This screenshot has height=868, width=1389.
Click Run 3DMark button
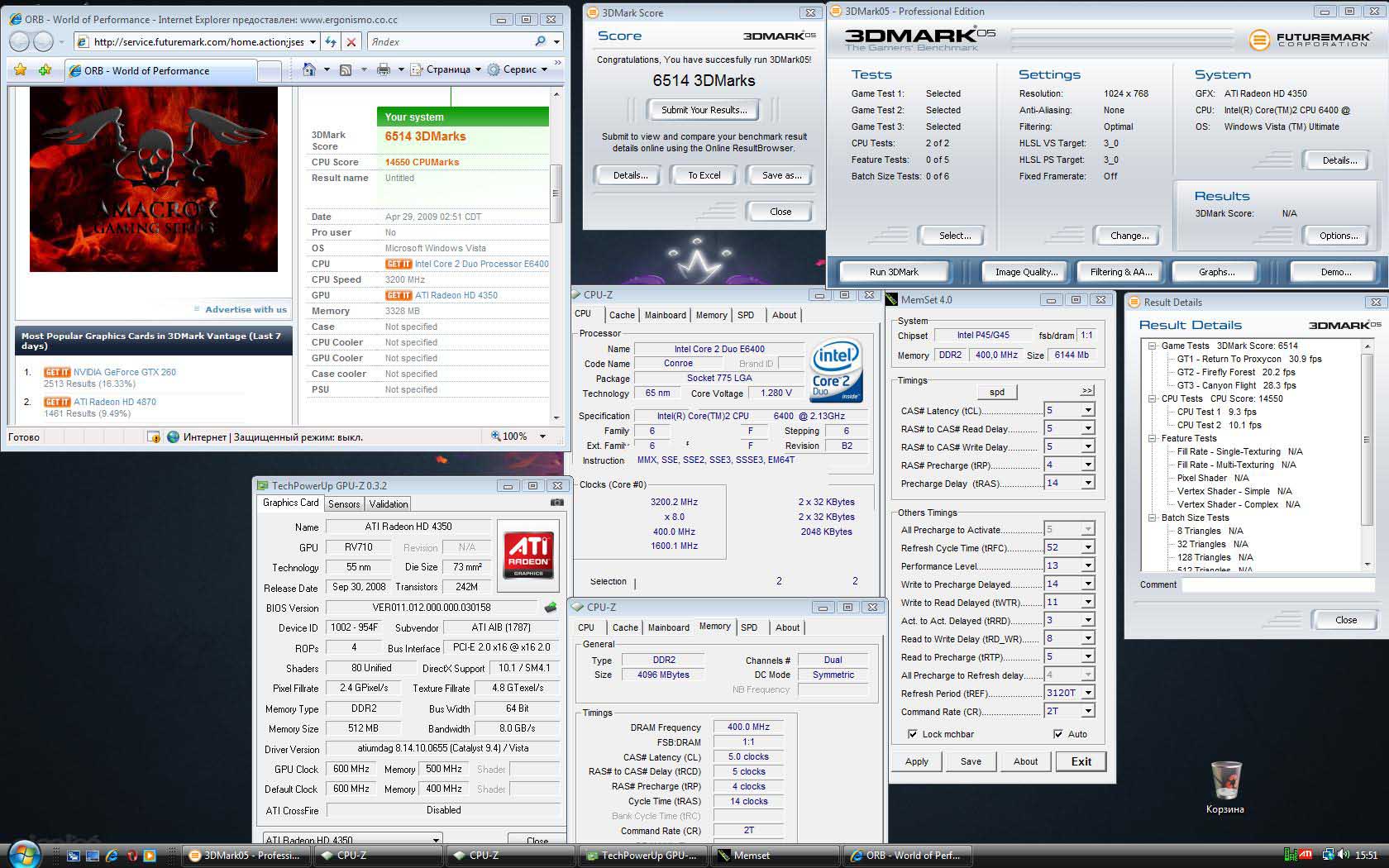894,272
